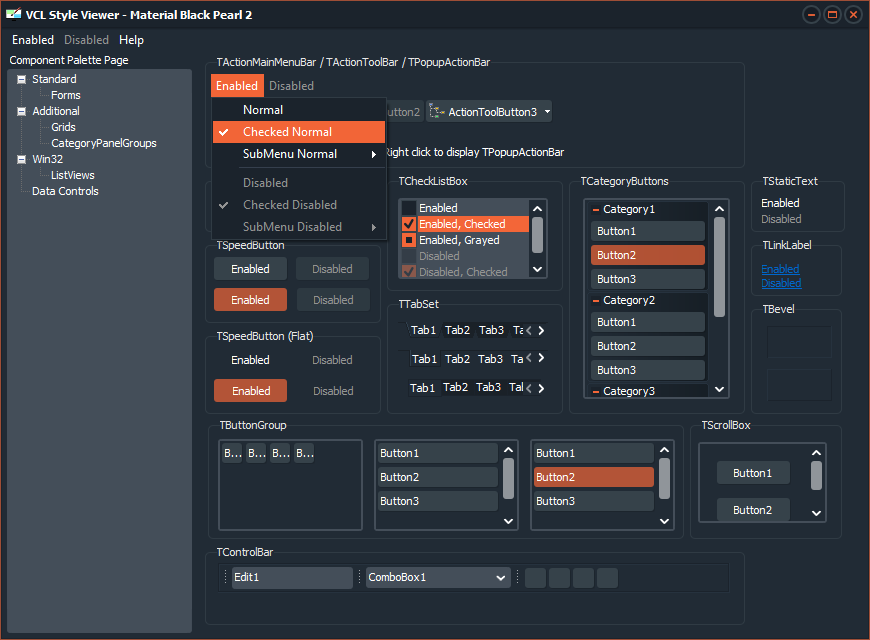Collapse the Win32 tree node

[x=22, y=159]
